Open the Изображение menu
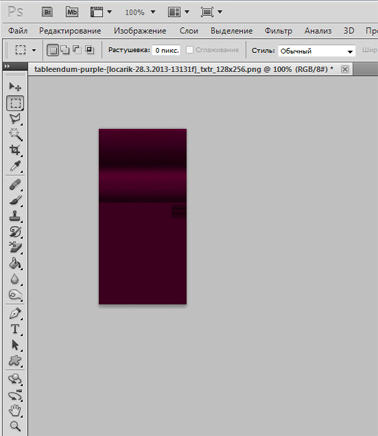The height and width of the screenshot is (436, 378). (140, 31)
